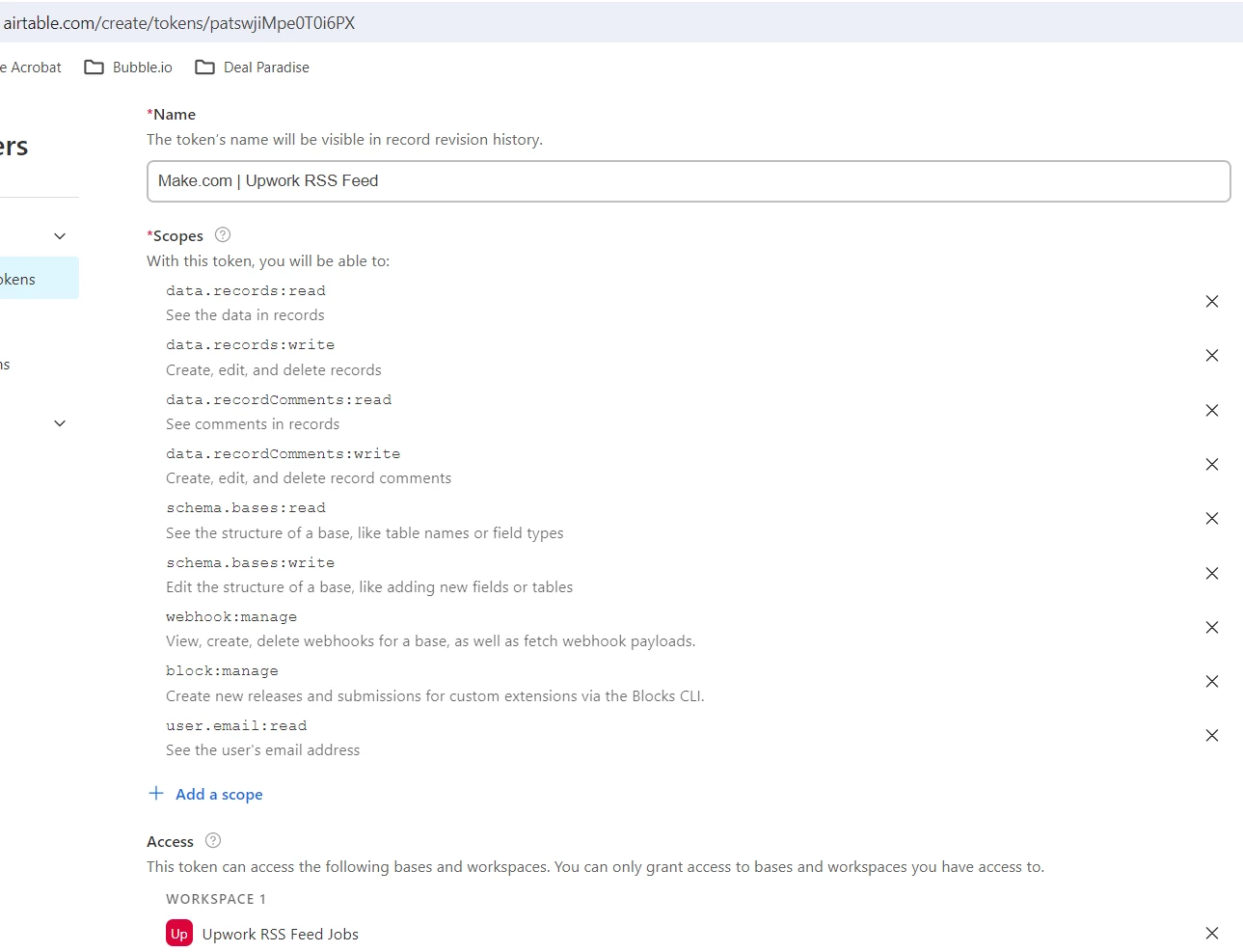Remove the data.records:read scope

[x=1212, y=302]
